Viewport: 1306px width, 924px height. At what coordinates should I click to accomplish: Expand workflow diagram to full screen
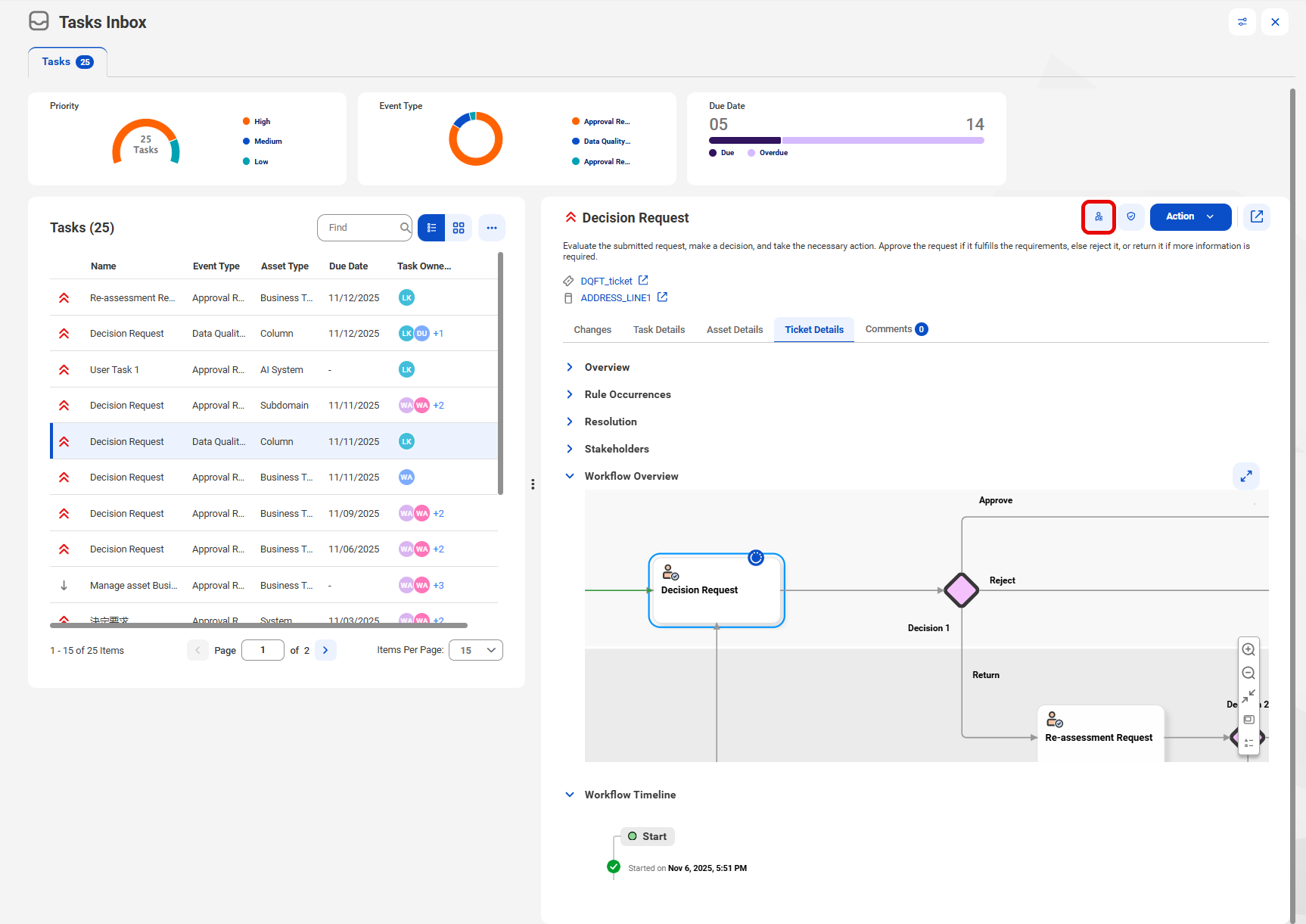(x=1246, y=476)
